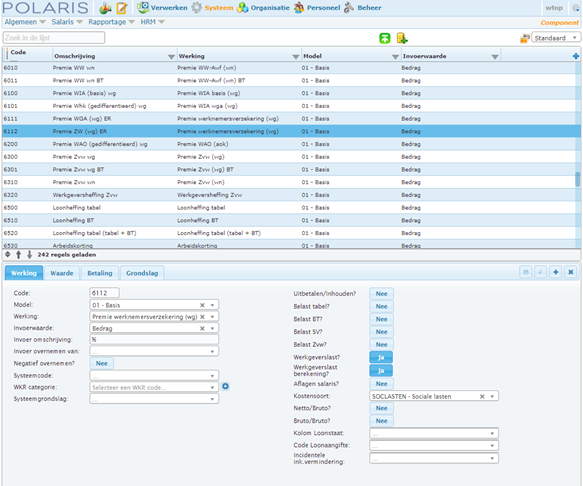The width and height of the screenshot is (583, 486).
Task: Switch to the Waarde tab
Action: 62,273
